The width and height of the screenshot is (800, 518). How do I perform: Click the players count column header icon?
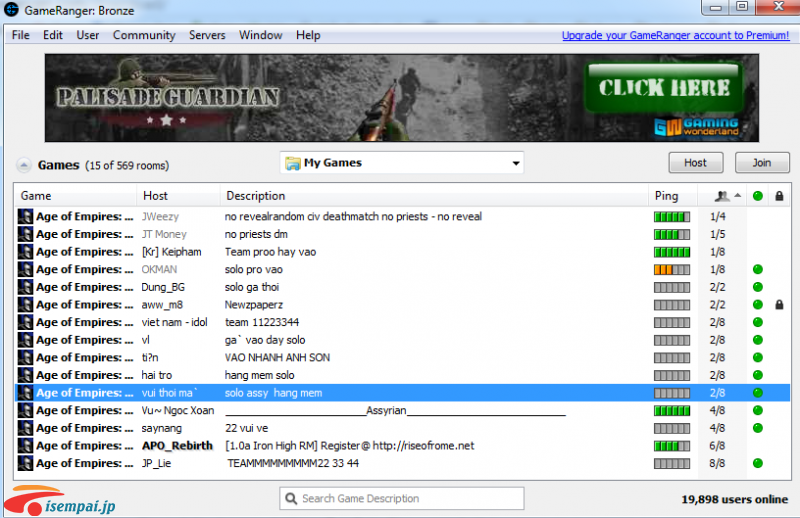tap(722, 196)
